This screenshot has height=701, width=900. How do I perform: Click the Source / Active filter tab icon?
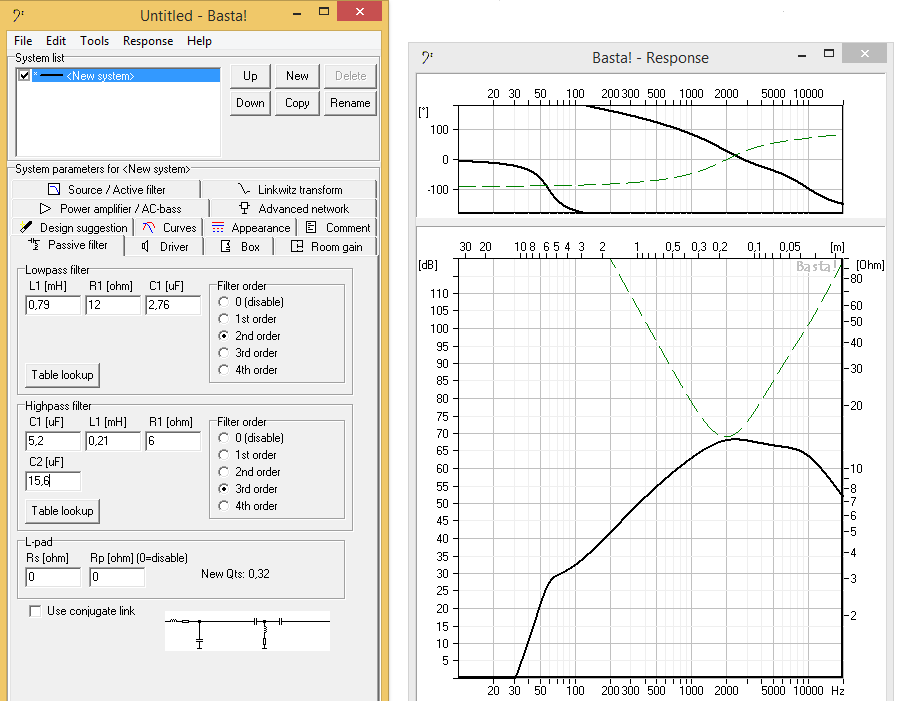click(54, 189)
